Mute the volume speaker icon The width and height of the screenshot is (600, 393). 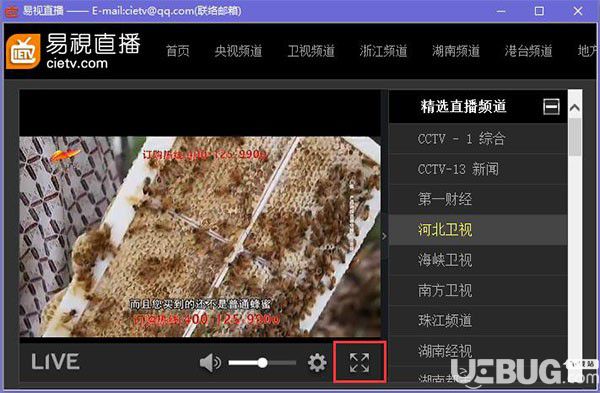point(210,362)
